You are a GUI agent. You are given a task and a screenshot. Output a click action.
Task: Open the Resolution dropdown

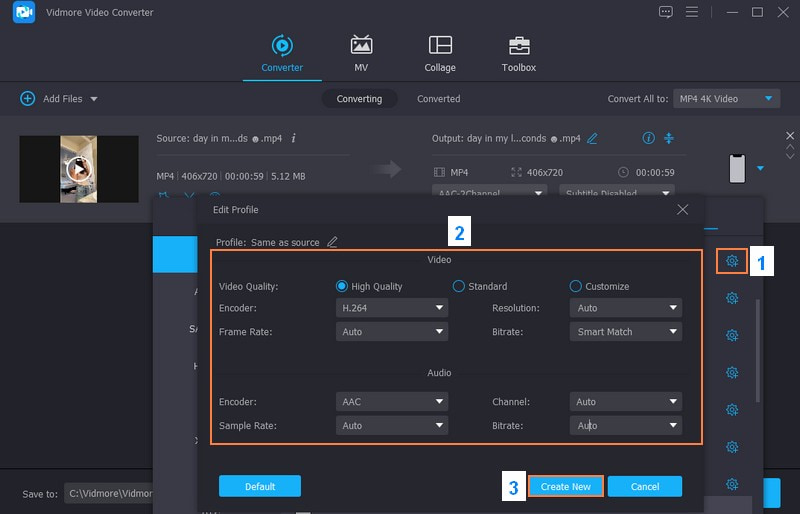(x=628, y=309)
